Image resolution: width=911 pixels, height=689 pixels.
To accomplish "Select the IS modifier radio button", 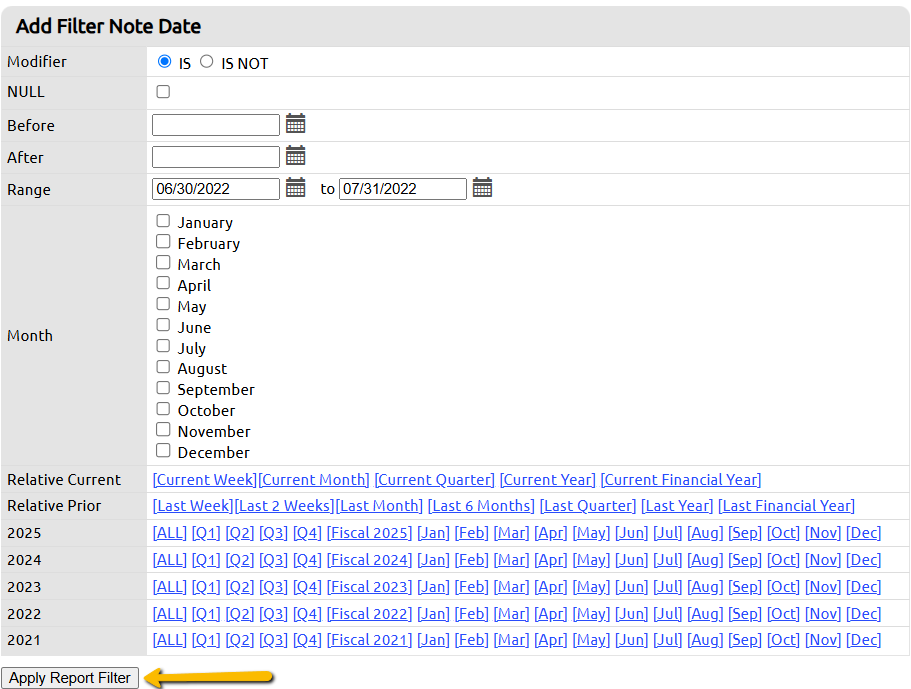I will [x=164, y=61].
